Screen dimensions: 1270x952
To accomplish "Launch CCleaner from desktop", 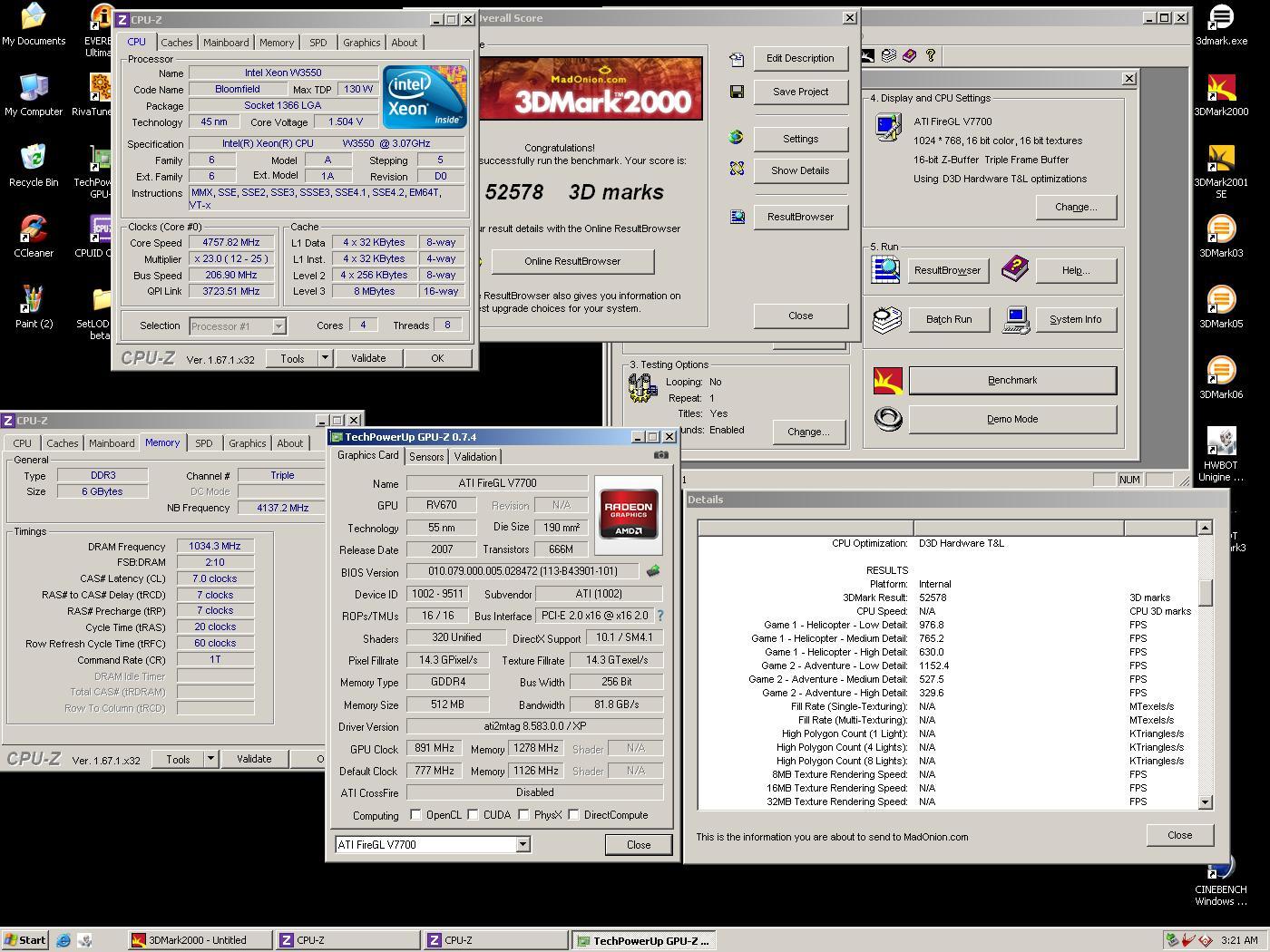I will [34, 237].
